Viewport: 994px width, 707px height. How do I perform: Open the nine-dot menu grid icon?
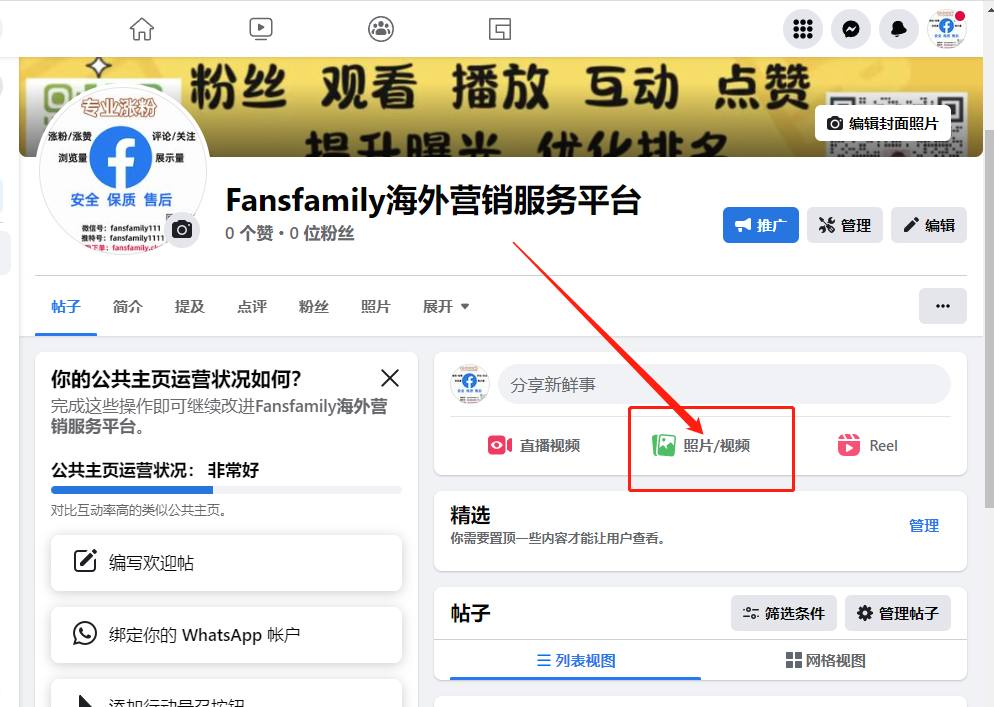[x=803, y=29]
